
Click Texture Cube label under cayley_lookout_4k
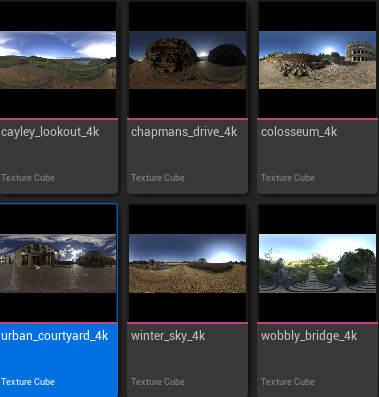28,178
